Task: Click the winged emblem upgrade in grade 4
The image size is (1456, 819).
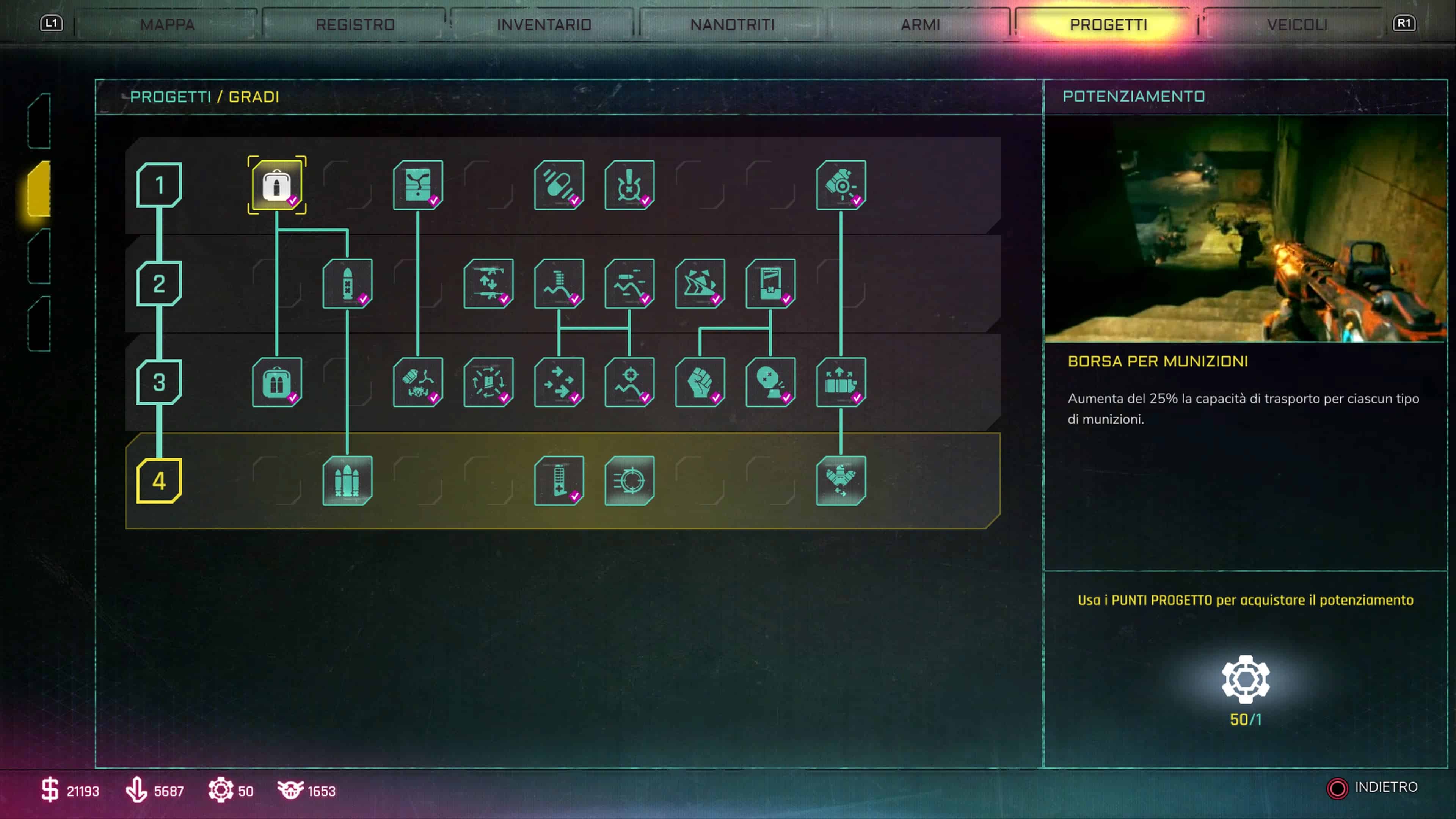Action: pos(841,481)
